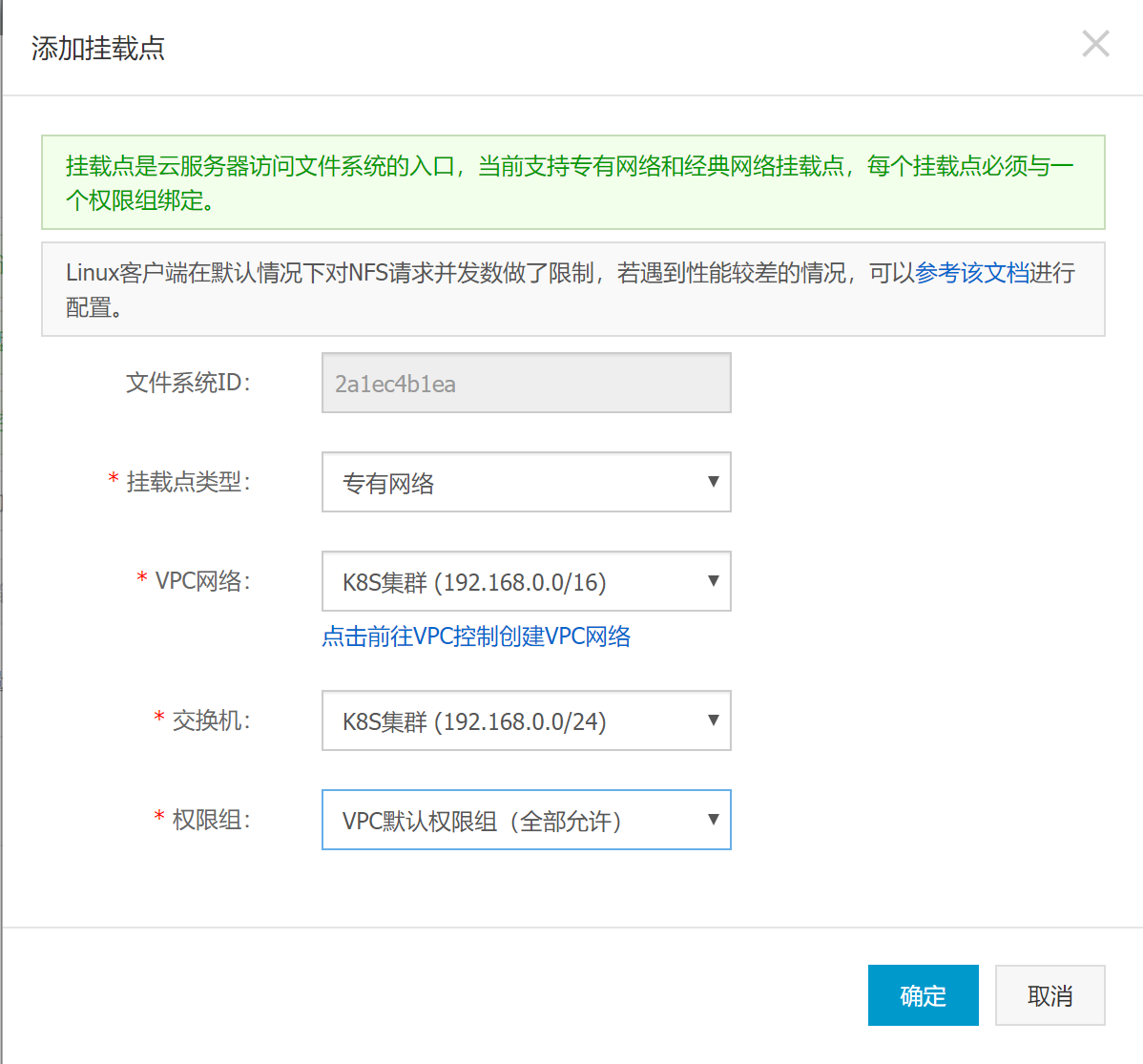Click the 文件系统ID field showing 2a1ec4b1ea
This screenshot has width=1143, height=1064.
click(526, 384)
